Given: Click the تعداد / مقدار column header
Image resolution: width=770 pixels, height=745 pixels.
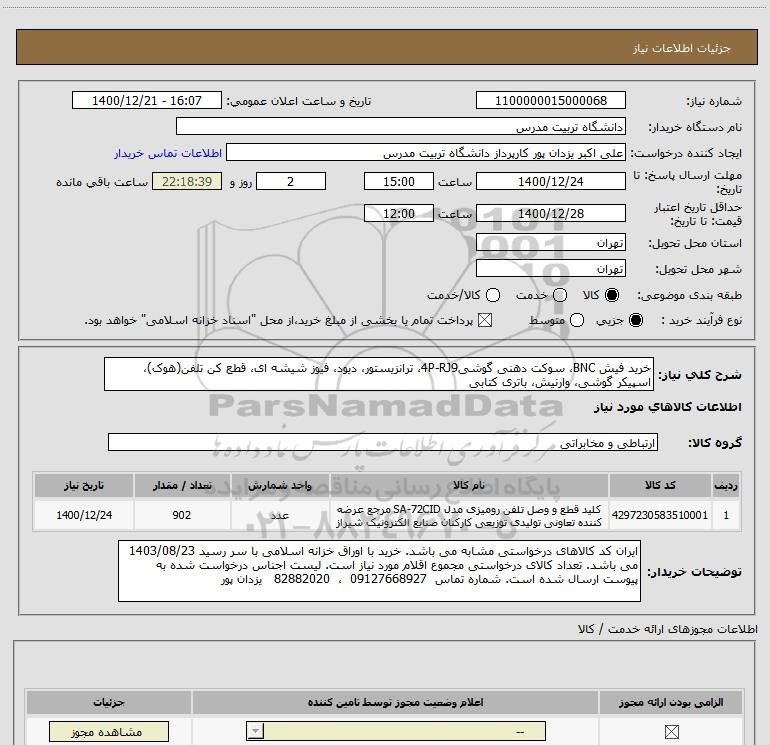Looking at the screenshot, I should point(182,485).
